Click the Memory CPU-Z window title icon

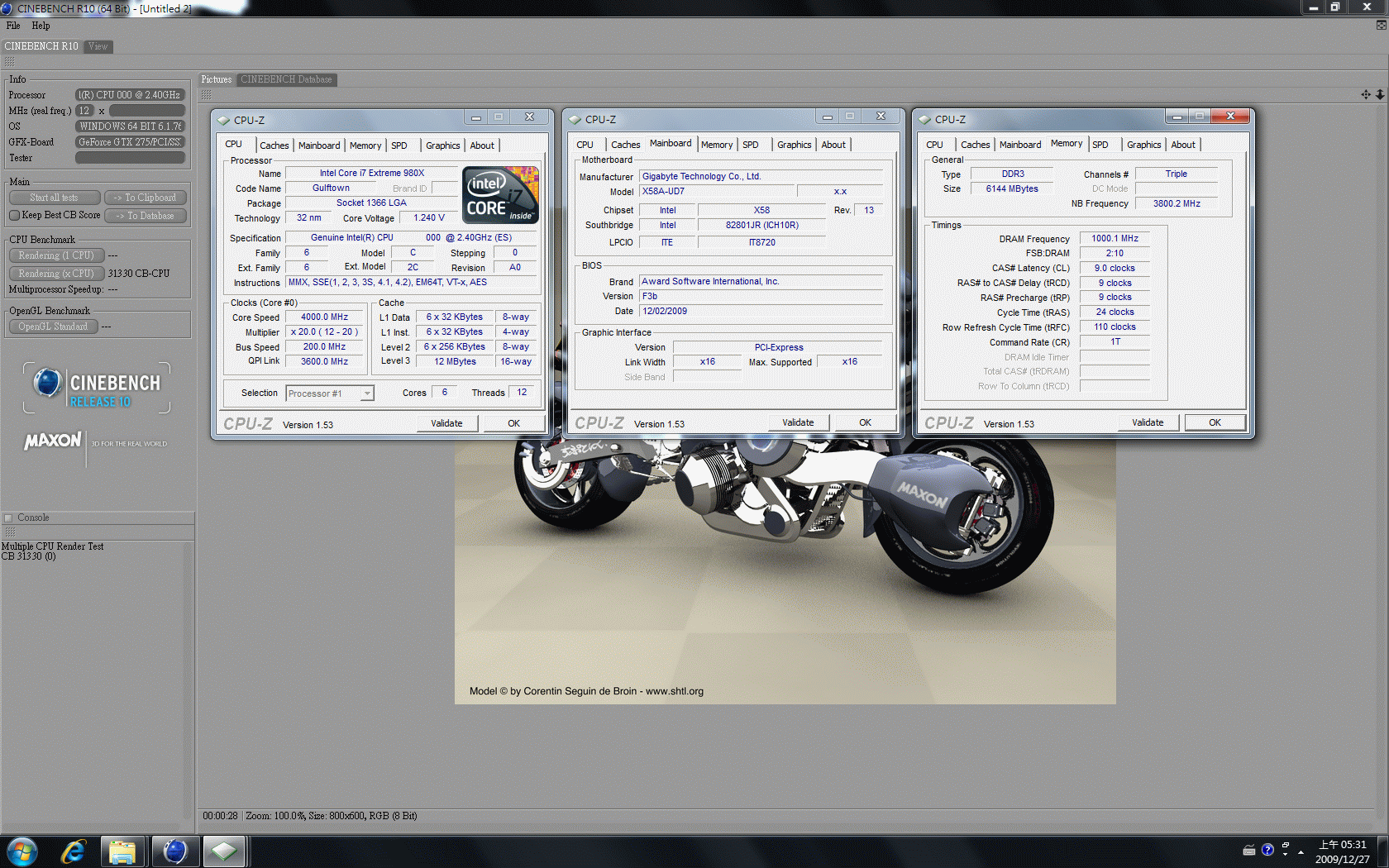[925, 119]
